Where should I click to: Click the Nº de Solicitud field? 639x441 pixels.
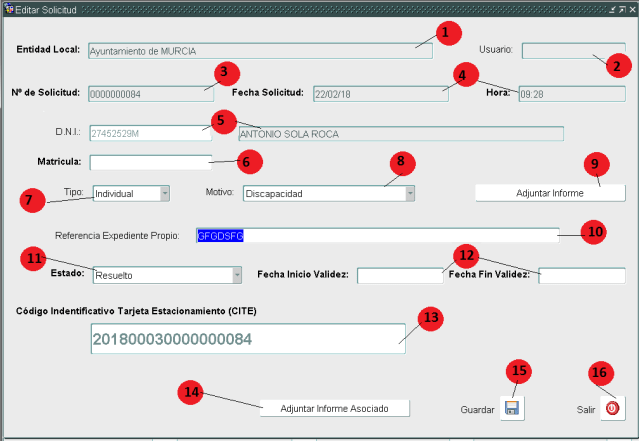(150, 94)
